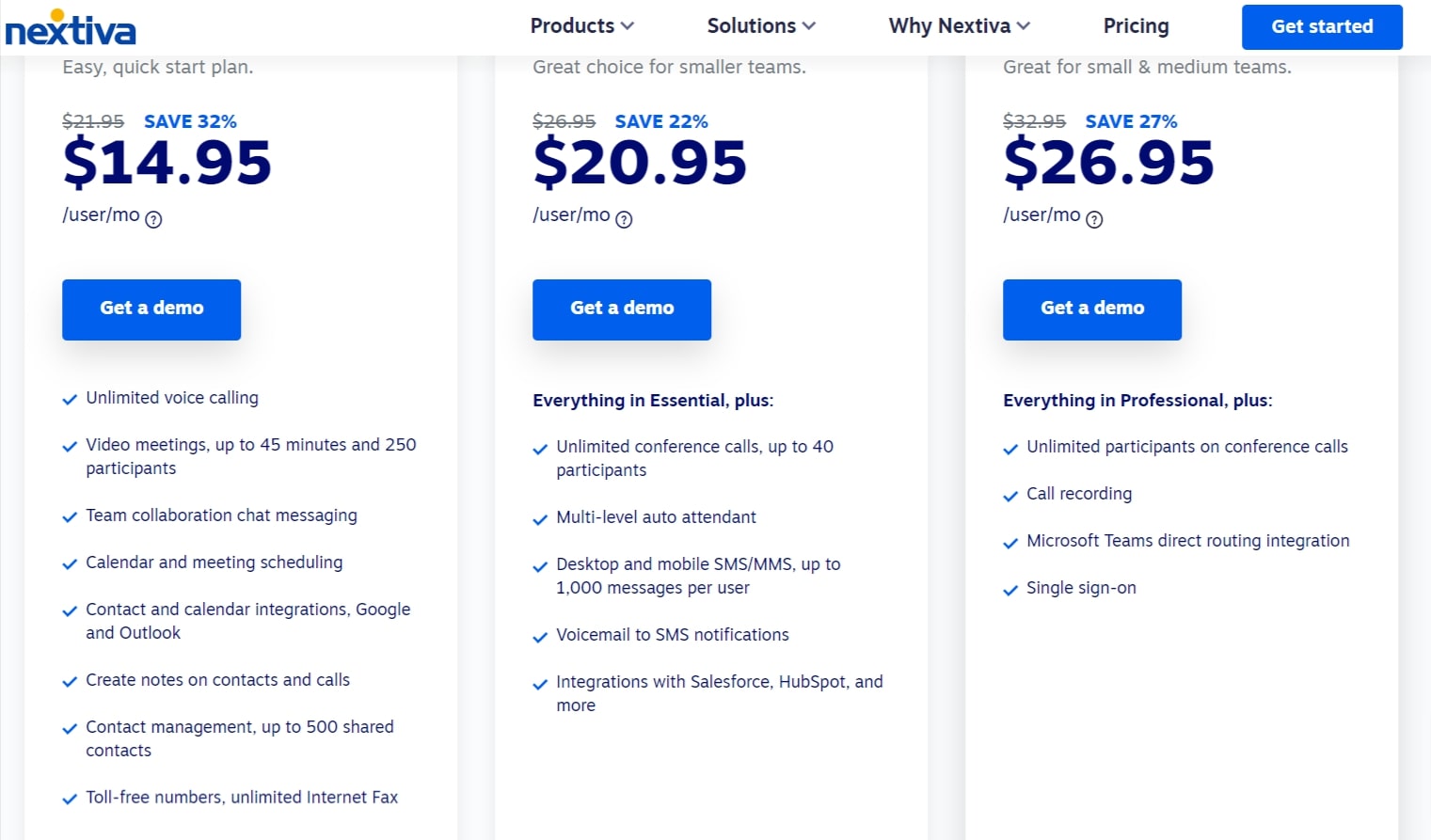Go to the Pricing page
1431x840 pixels.
(x=1136, y=26)
